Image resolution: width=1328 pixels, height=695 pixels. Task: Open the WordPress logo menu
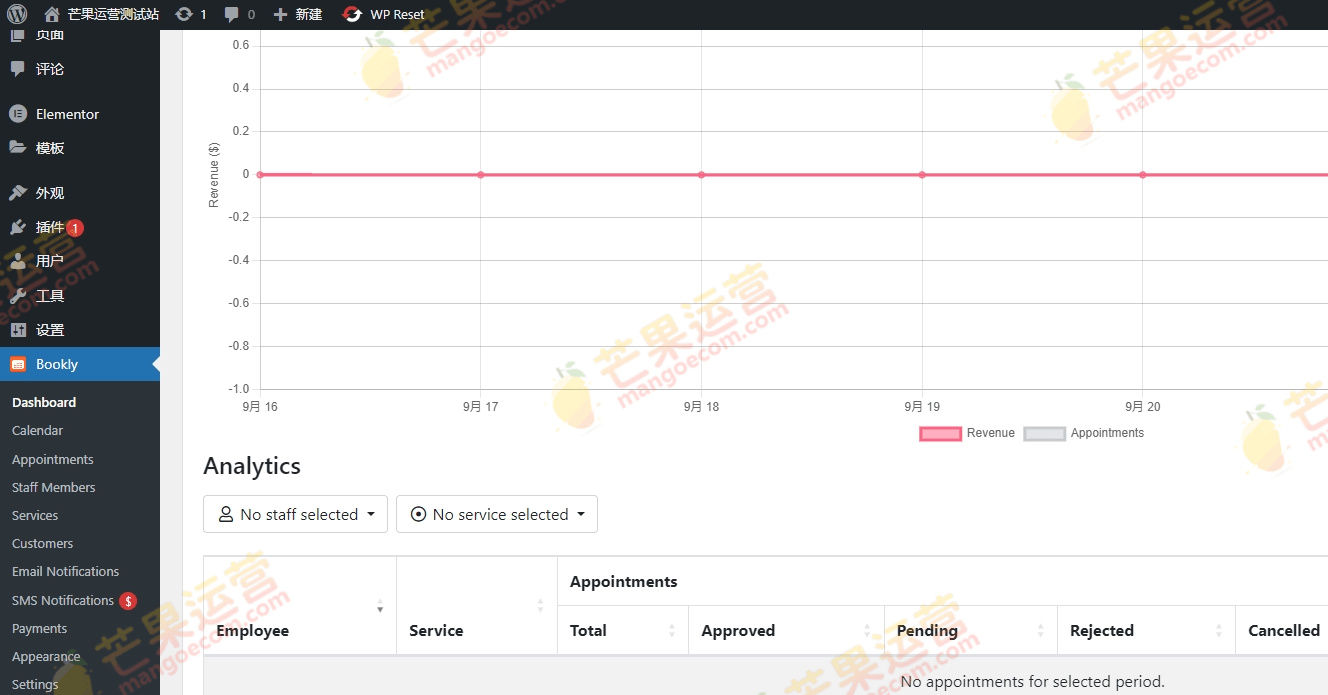[x=15, y=14]
